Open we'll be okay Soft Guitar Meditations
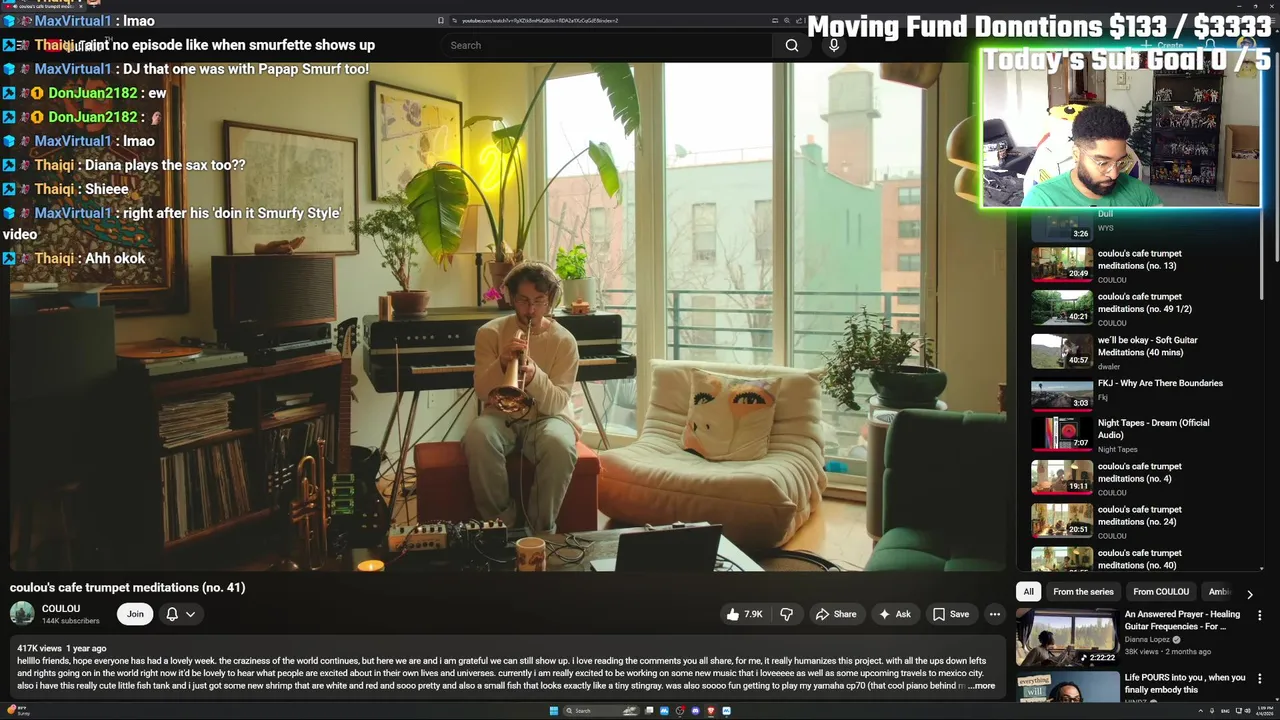 (1147, 346)
